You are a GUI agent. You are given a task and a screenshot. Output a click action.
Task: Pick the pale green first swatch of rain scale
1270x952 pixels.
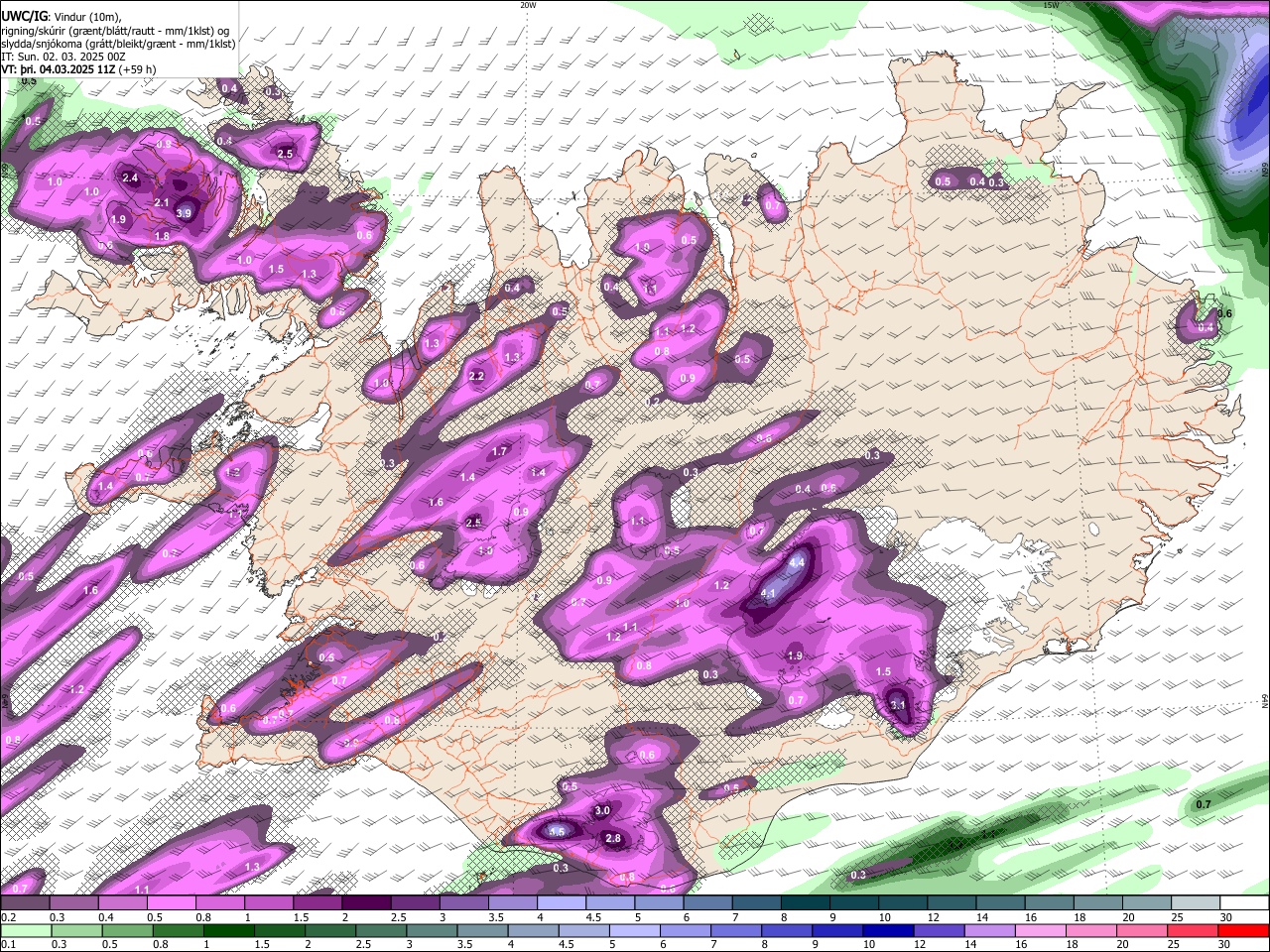25,930
